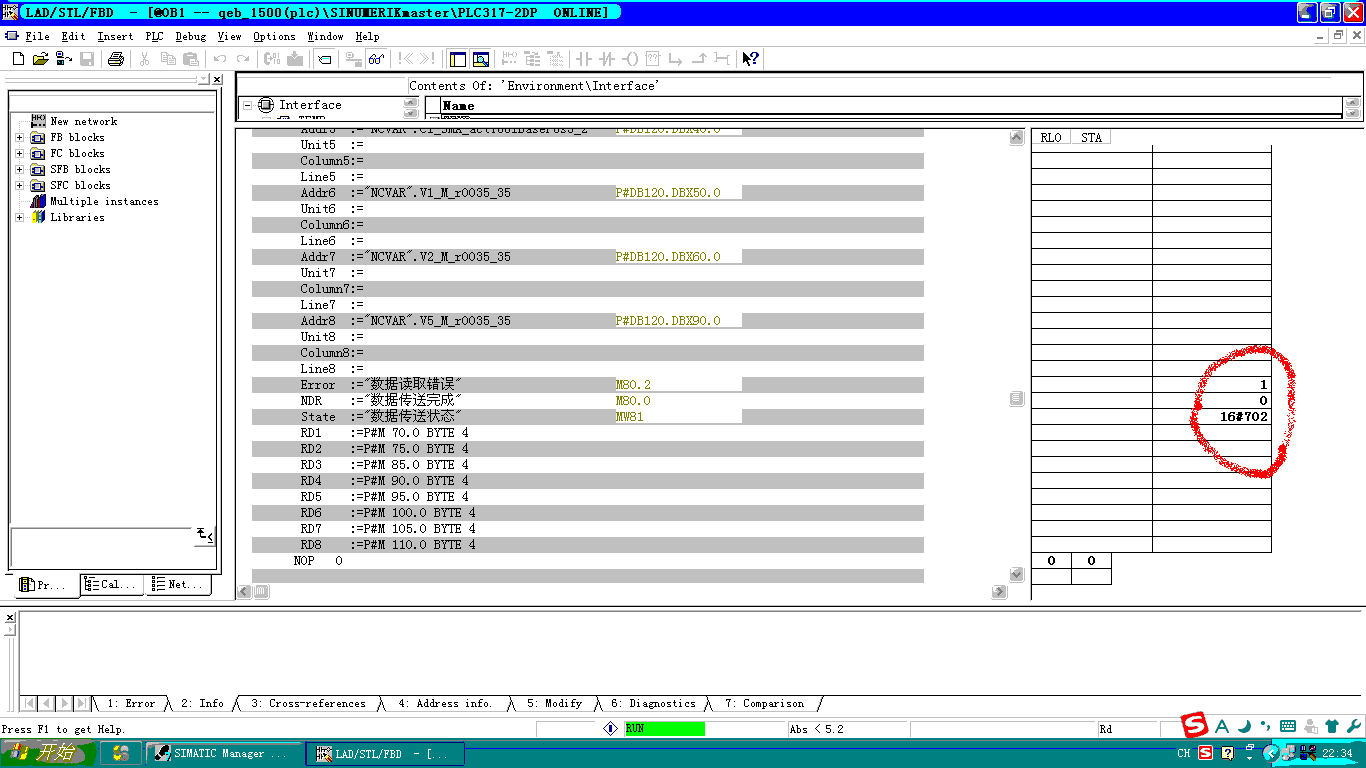
Task: Open the 7: Comparison tab
Action: click(764, 704)
